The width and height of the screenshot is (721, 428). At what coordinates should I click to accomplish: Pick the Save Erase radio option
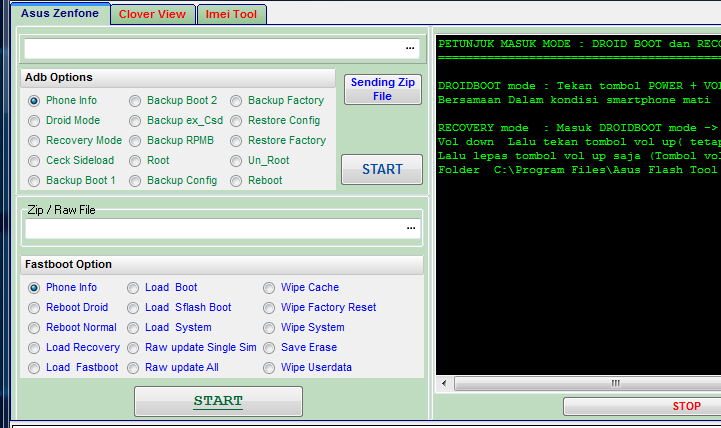pyautogui.click(x=269, y=348)
